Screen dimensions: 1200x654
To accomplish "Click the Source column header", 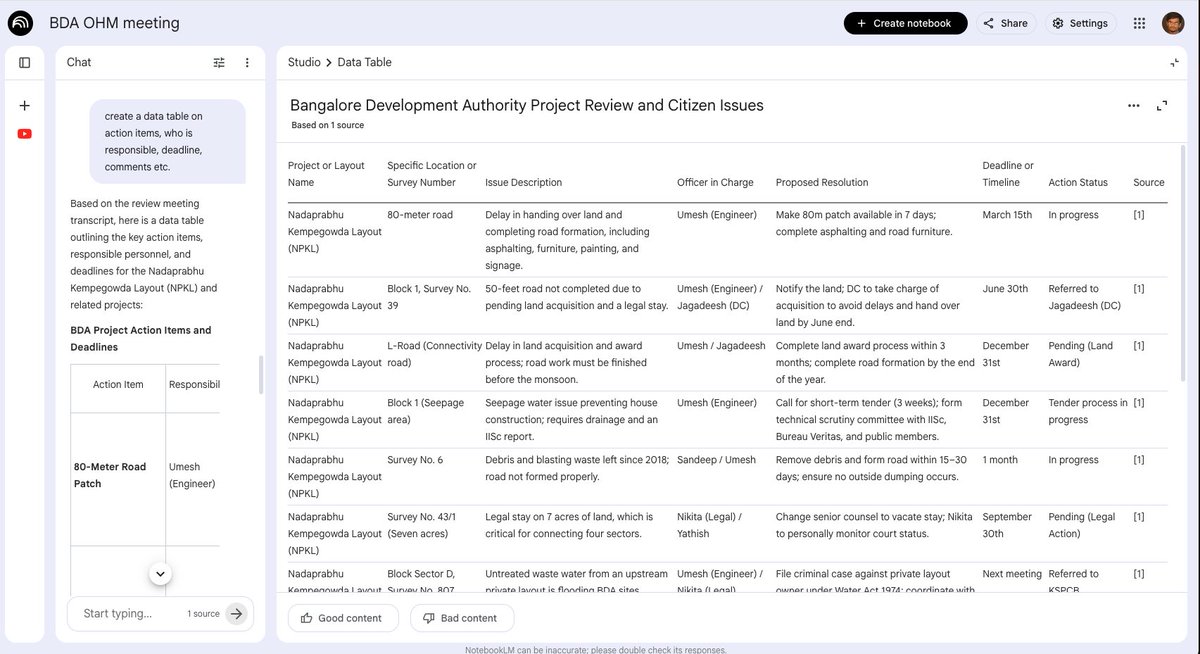I will [x=1149, y=183].
